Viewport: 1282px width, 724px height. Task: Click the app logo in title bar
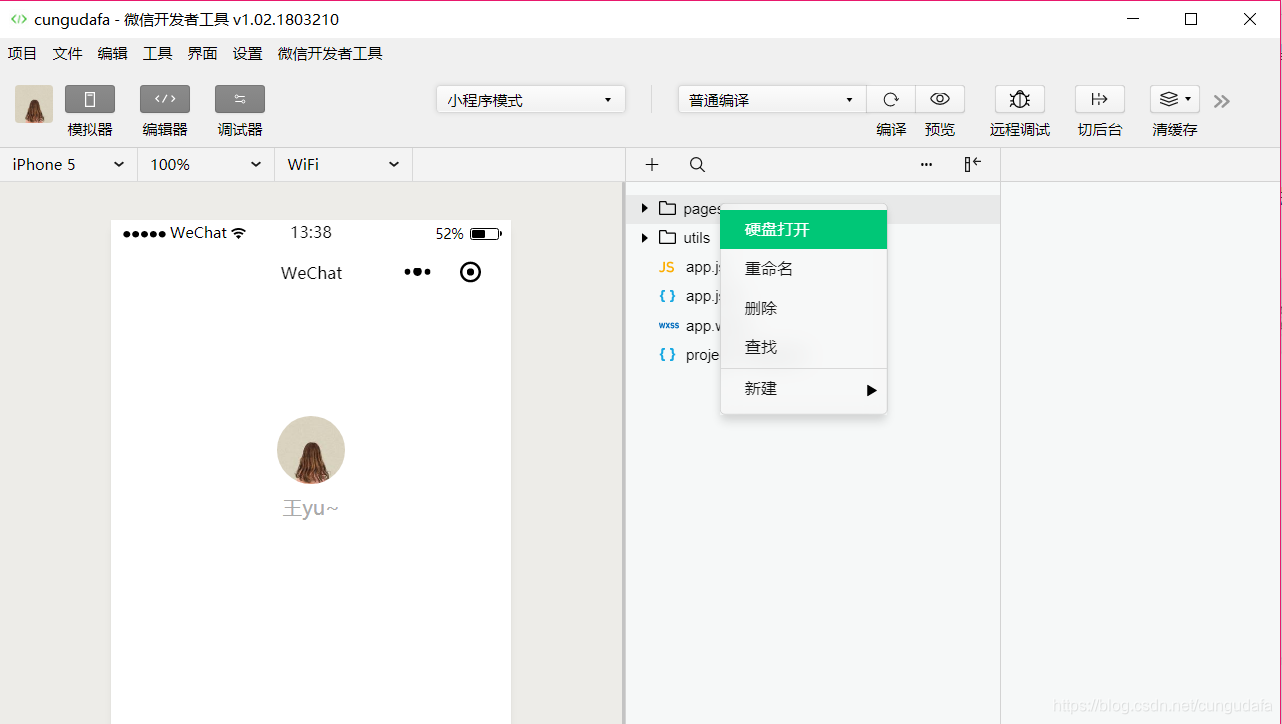18,19
